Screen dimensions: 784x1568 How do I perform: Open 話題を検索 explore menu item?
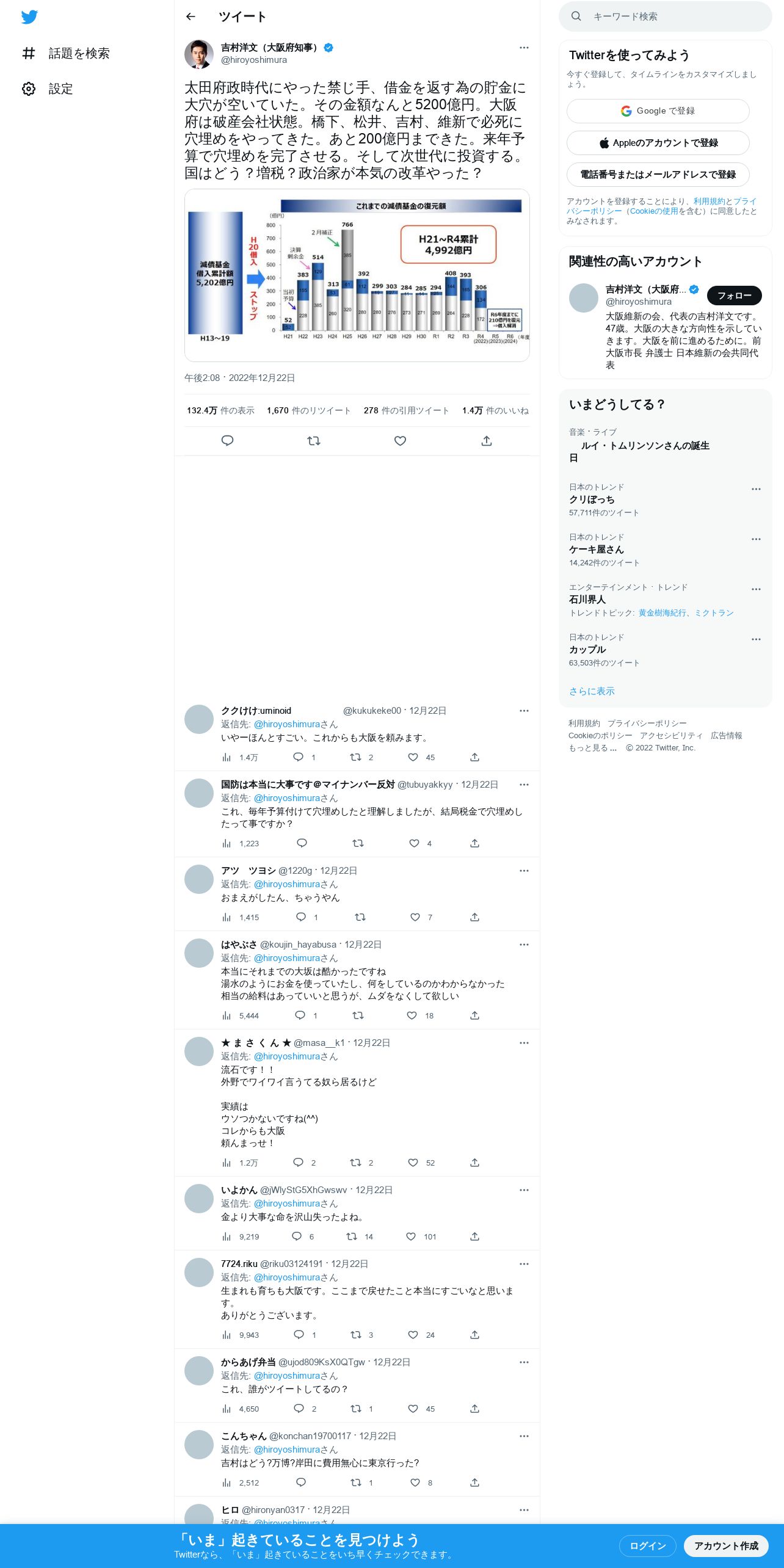pos(66,53)
